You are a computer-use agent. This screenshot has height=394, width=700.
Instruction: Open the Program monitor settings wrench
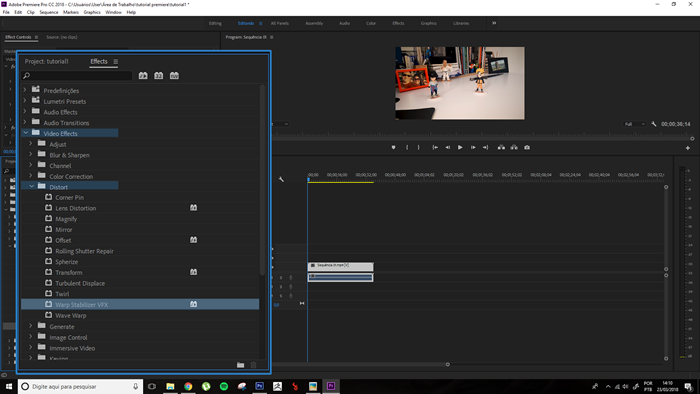654,124
